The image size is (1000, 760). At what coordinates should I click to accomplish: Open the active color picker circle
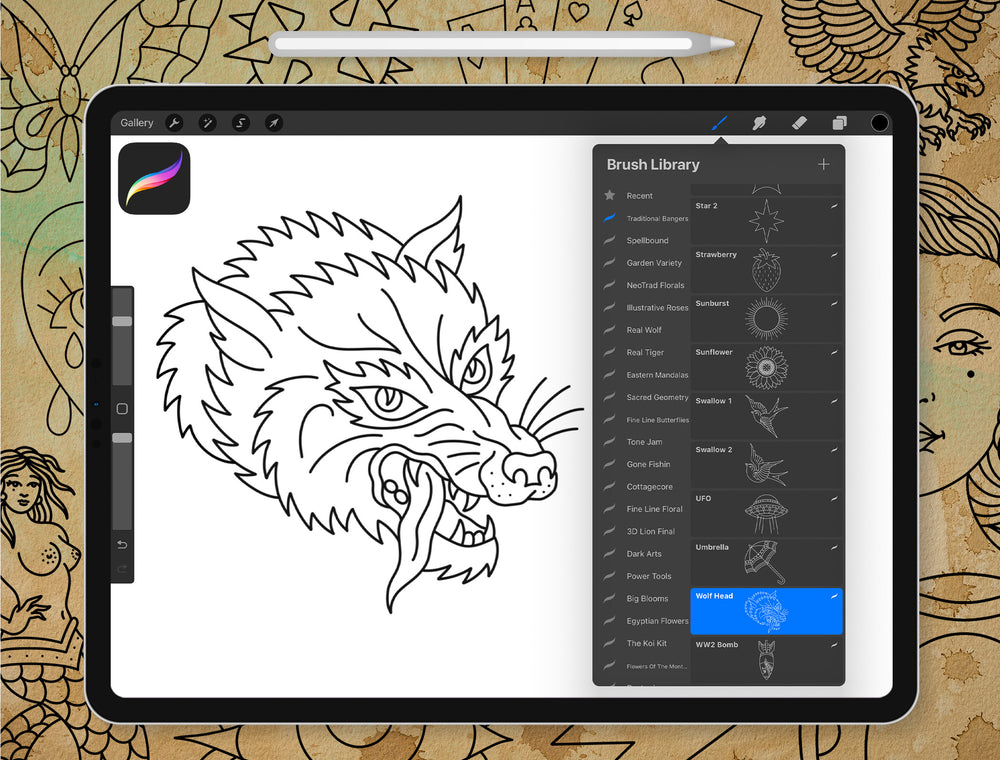click(x=879, y=123)
